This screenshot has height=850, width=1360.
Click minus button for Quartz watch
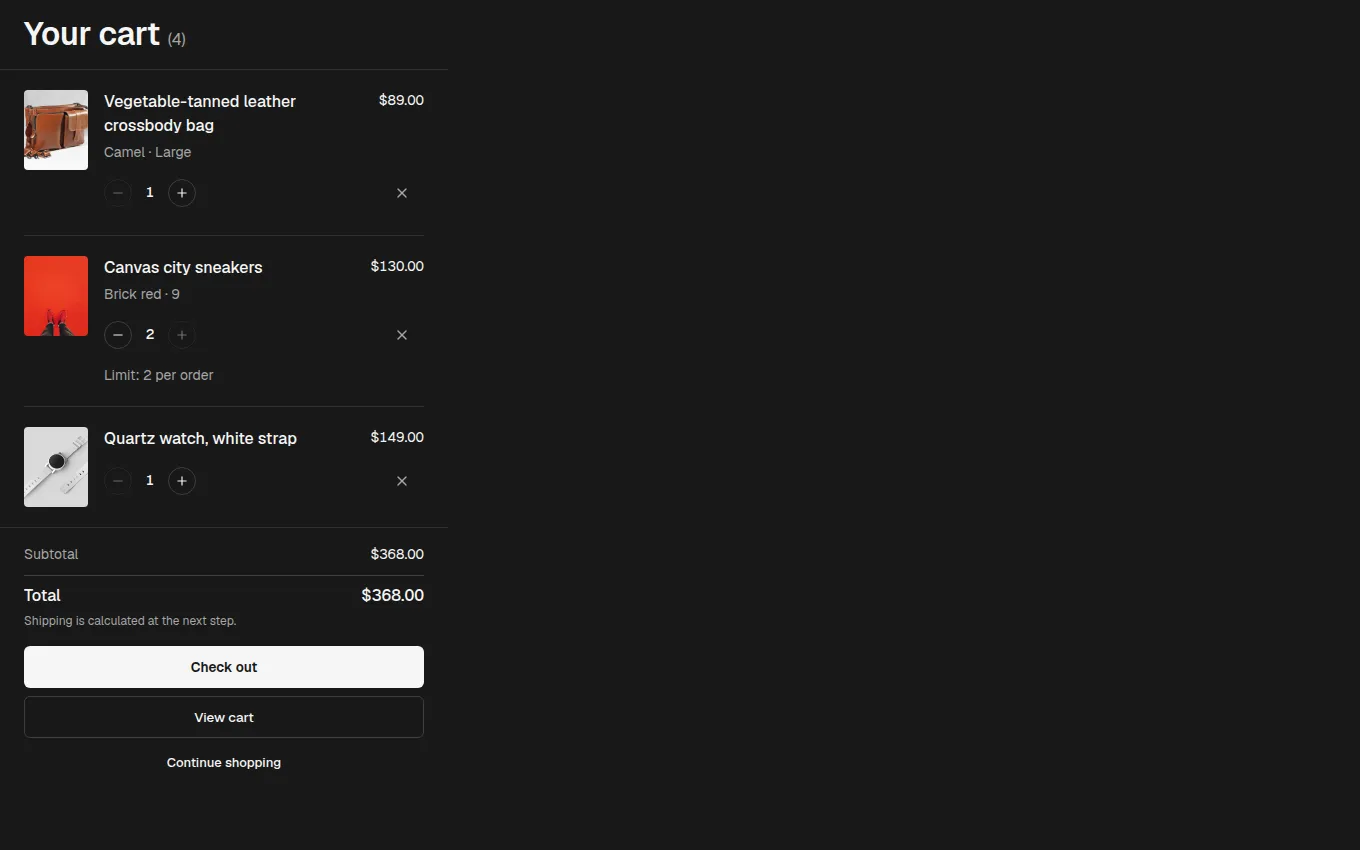pyautogui.click(x=118, y=481)
